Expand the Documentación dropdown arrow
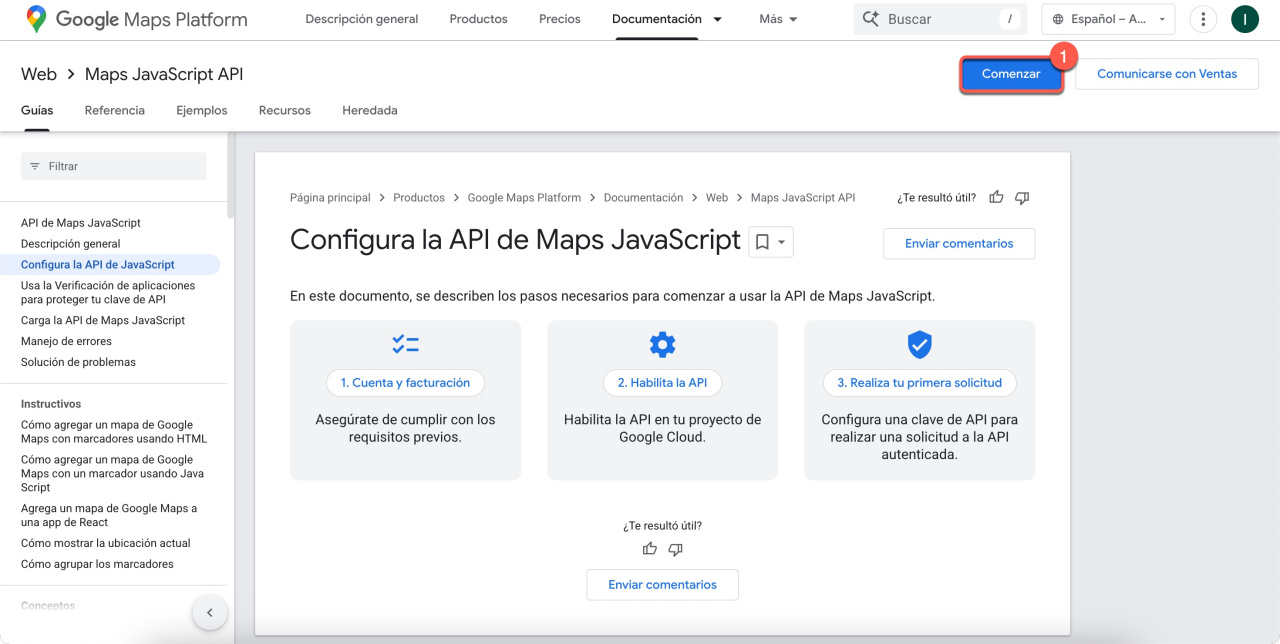 coord(718,19)
